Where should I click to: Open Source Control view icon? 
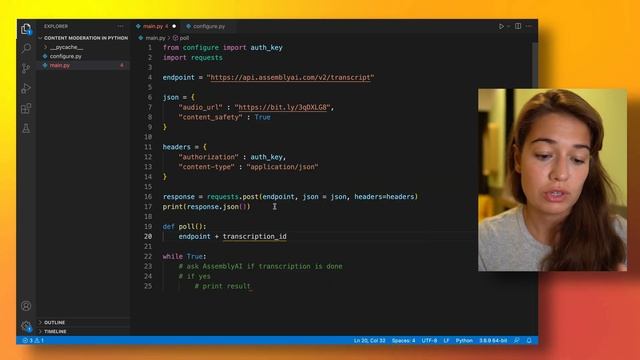pos(26,68)
